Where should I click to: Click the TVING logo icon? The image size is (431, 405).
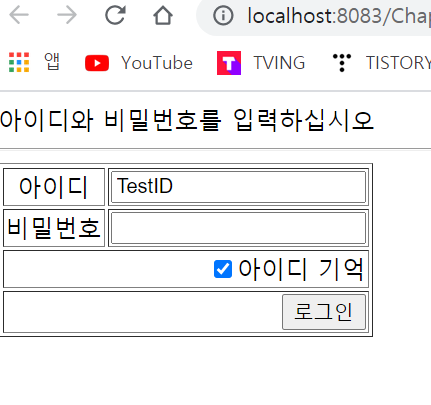pyautogui.click(x=229, y=63)
